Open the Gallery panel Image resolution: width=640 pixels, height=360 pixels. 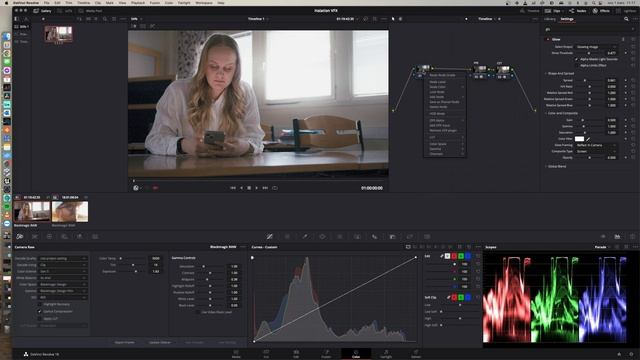(x=42, y=11)
